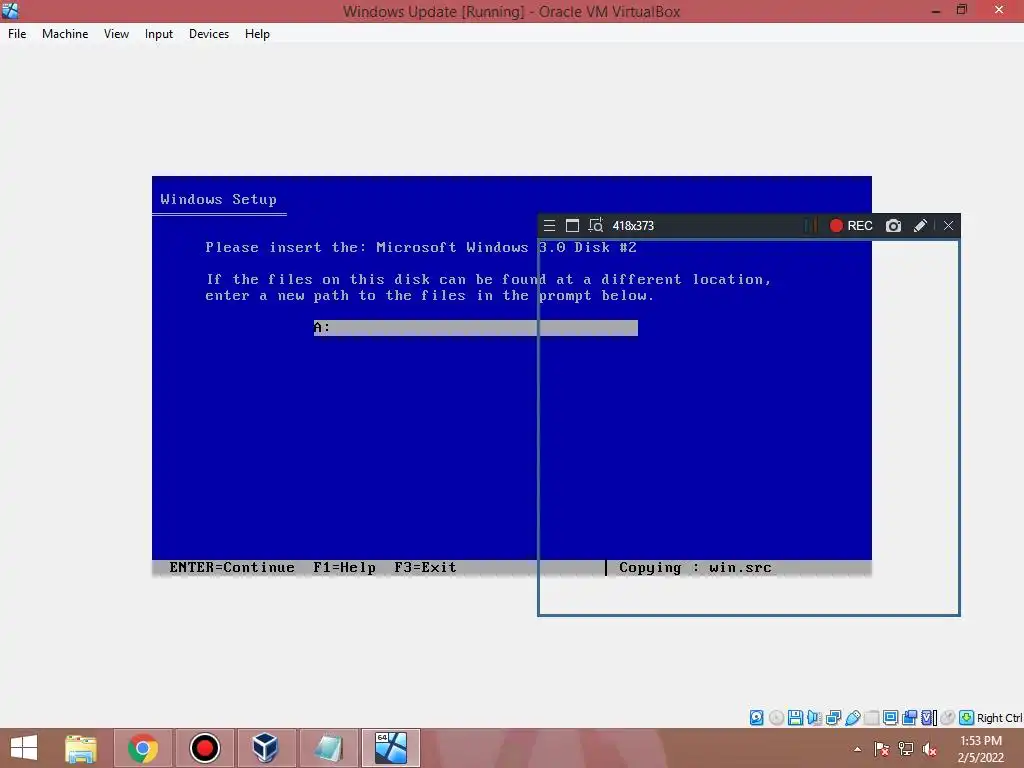Image resolution: width=1024 pixels, height=768 pixels.
Task: Click the VirtualBox mouse integration icon
Action: 948,718
